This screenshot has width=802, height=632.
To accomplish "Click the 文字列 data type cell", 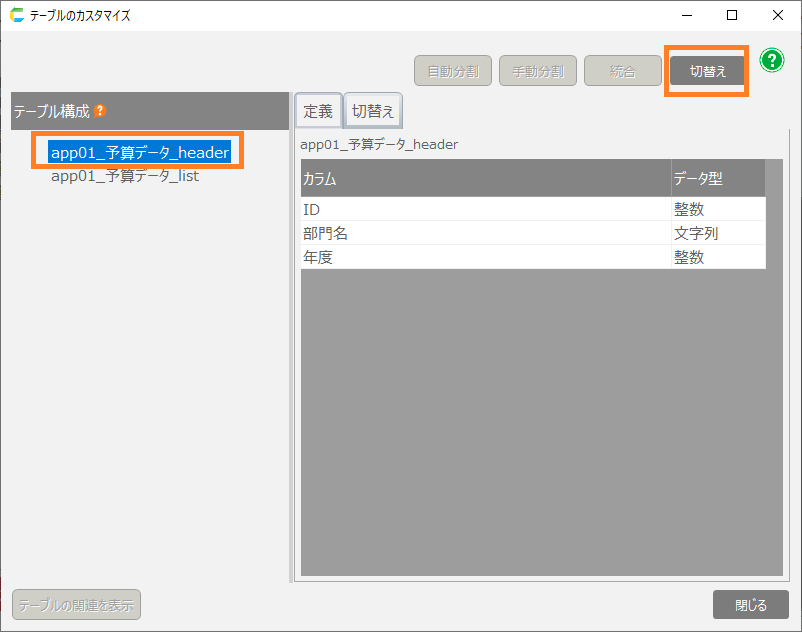I will point(717,233).
